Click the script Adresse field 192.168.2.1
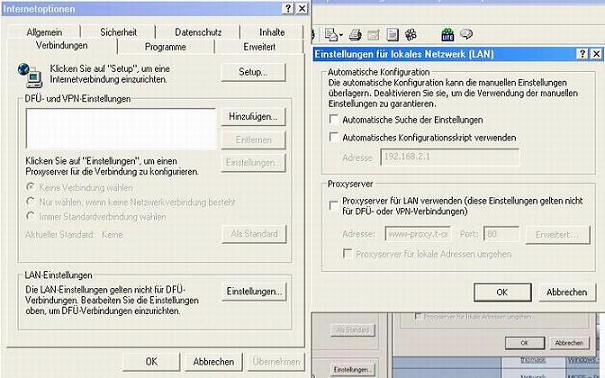The height and width of the screenshot is (378, 605). [450, 157]
